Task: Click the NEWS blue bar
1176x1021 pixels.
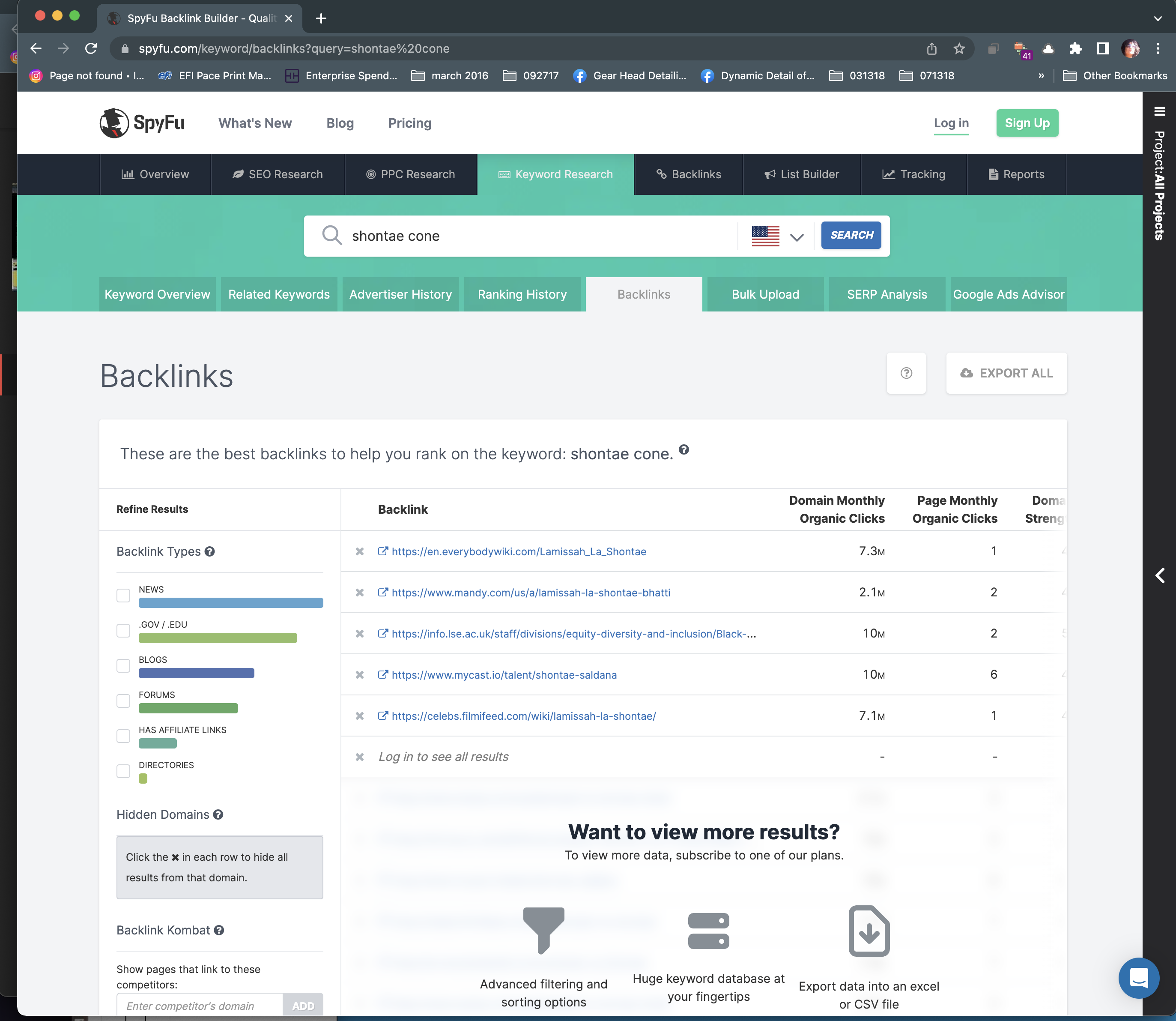Action: [x=231, y=603]
